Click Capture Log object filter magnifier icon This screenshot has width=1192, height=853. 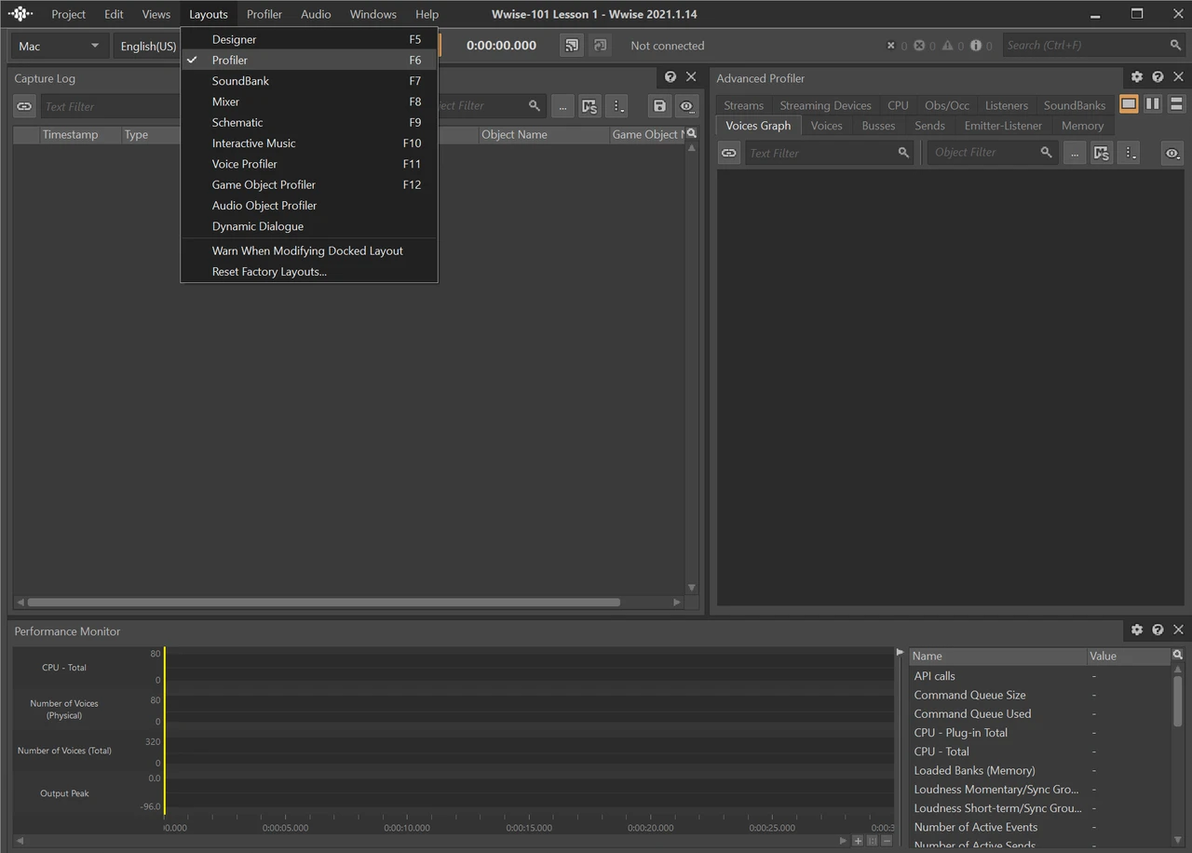coord(534,106)
